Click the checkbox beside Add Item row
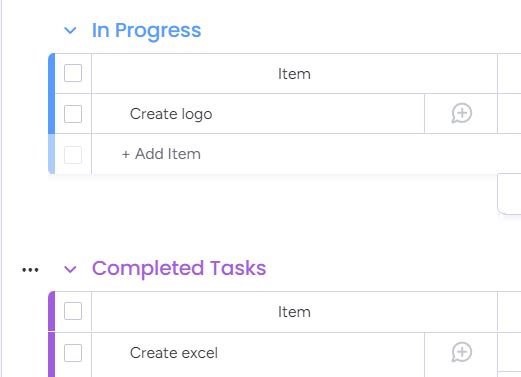 point(73,155)
